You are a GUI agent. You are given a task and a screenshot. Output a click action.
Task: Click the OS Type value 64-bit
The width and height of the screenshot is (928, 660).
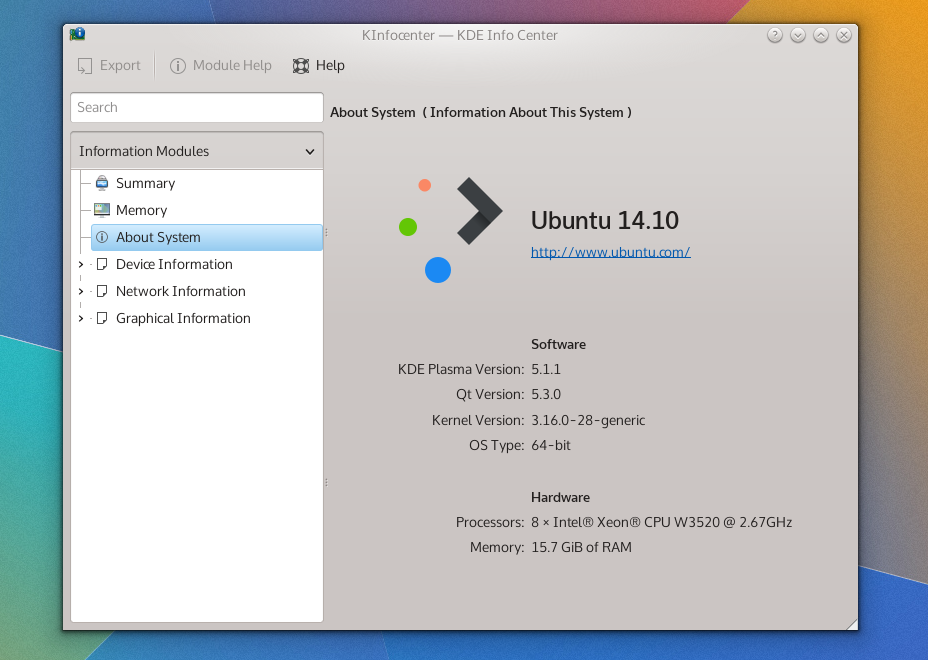point(550,445)
